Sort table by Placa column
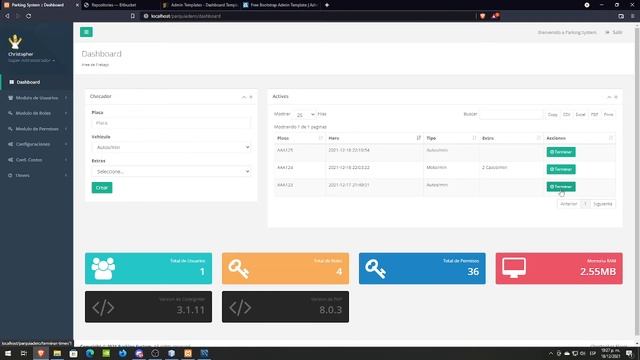This screenshot has width=640, height=360. point(300,138)
